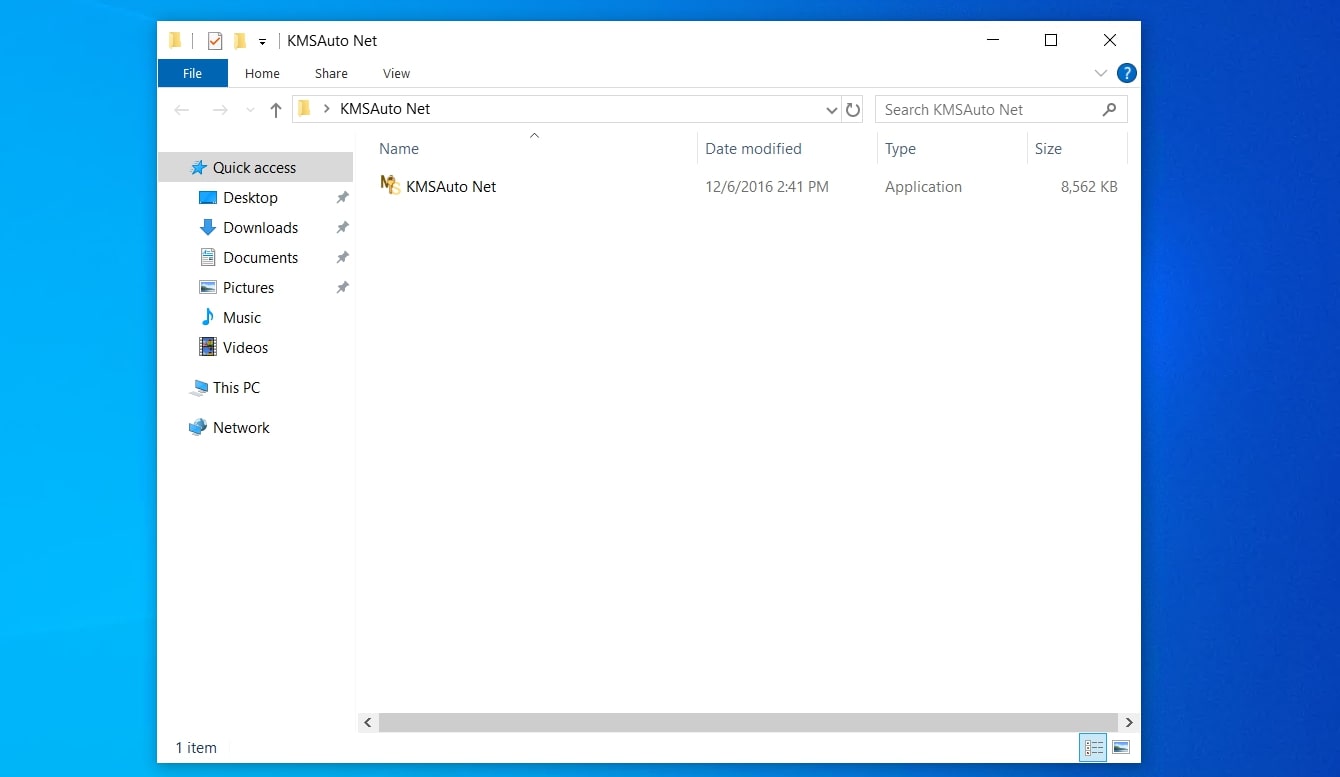Sort by the Date modified column
This screenshot has height=777, width=1340.
[x=753, y=149]
